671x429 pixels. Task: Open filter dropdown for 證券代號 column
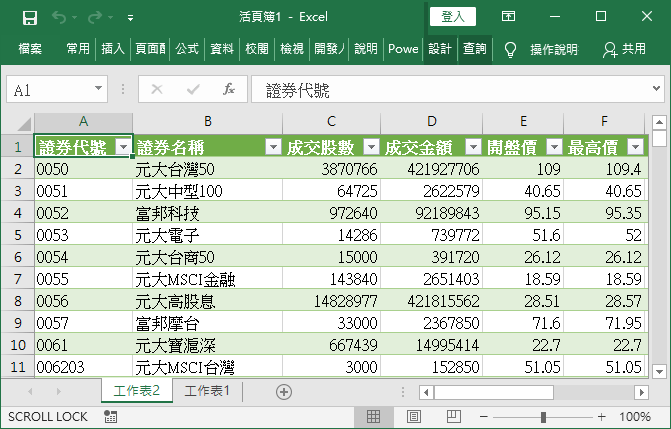pyautogui.click(x=124, y=147)
